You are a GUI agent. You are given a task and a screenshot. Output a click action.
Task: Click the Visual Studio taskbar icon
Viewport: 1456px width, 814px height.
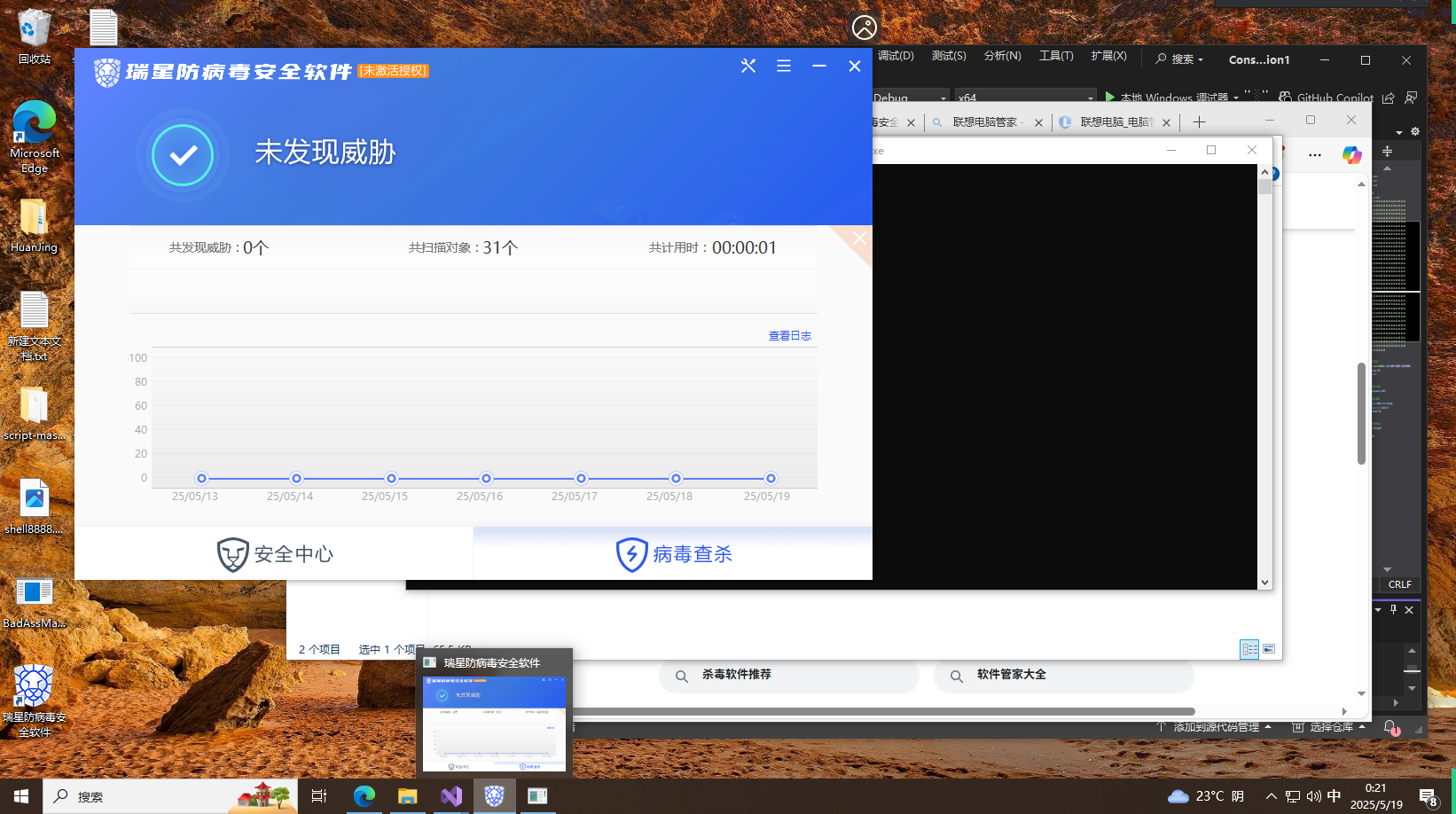[451, 796]
